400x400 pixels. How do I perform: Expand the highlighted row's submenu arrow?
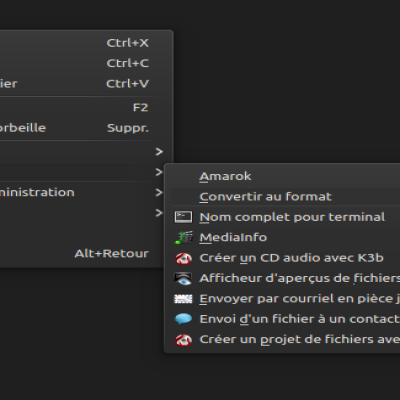[x=159, y=172]
